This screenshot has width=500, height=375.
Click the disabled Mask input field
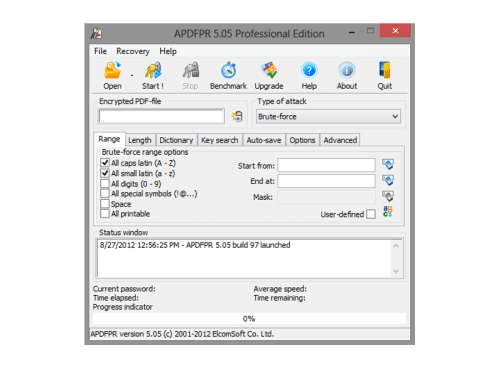[x=326, y=197]
